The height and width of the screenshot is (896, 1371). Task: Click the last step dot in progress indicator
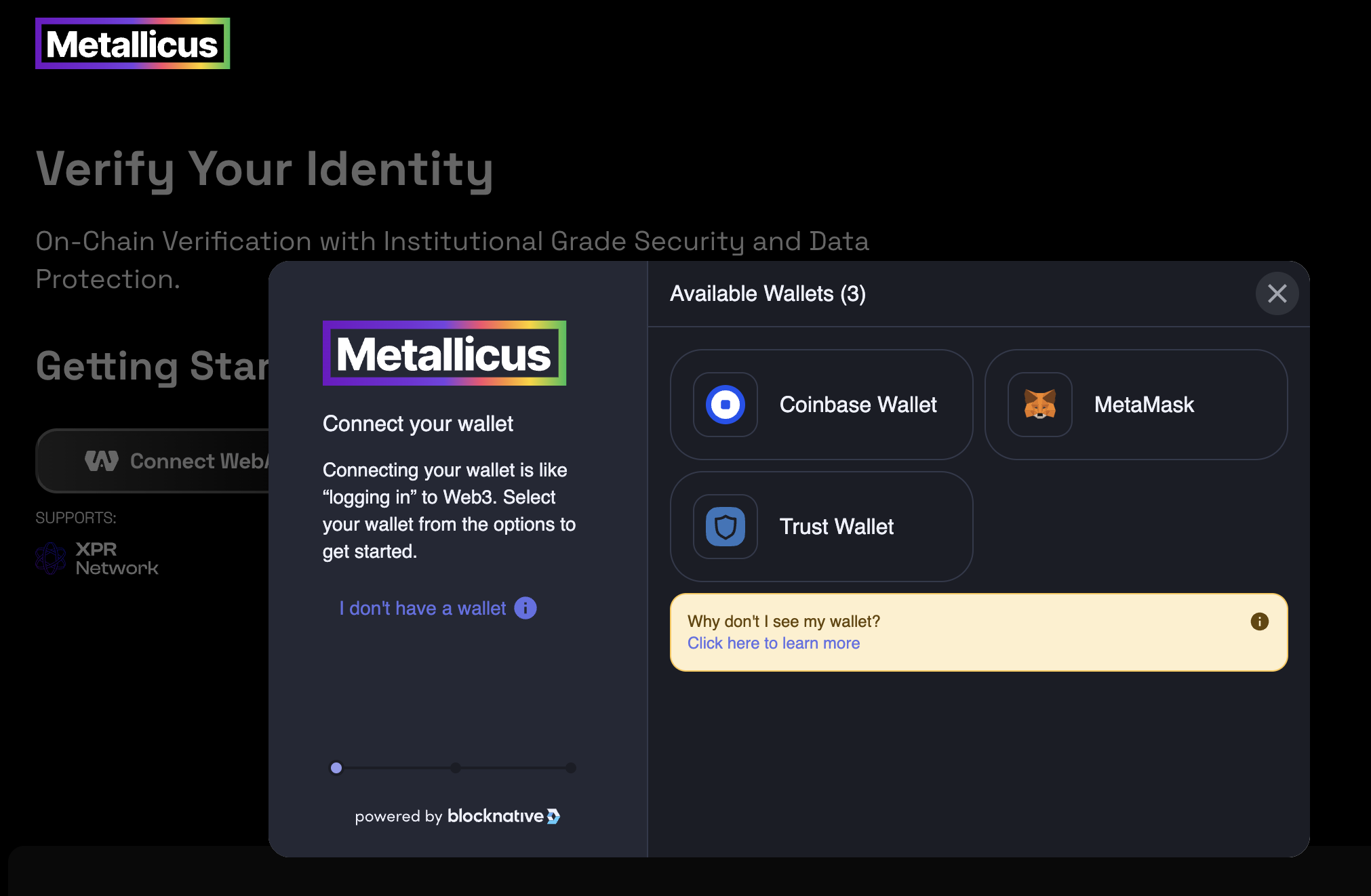pos(571,768)
